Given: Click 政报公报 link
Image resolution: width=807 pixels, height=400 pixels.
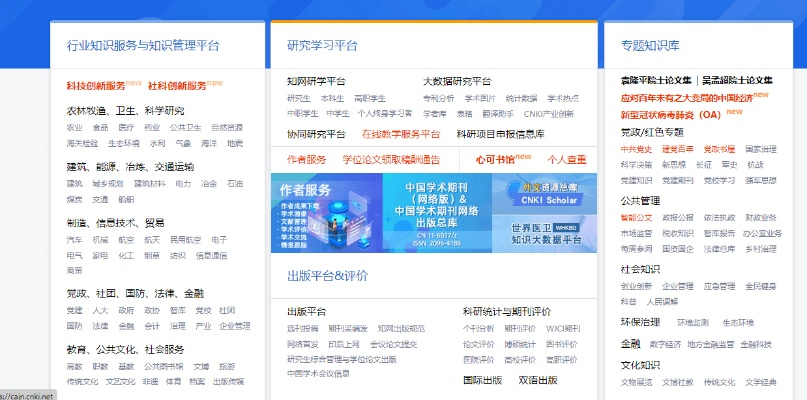Looking at the screenshot, I should [677, 218].
